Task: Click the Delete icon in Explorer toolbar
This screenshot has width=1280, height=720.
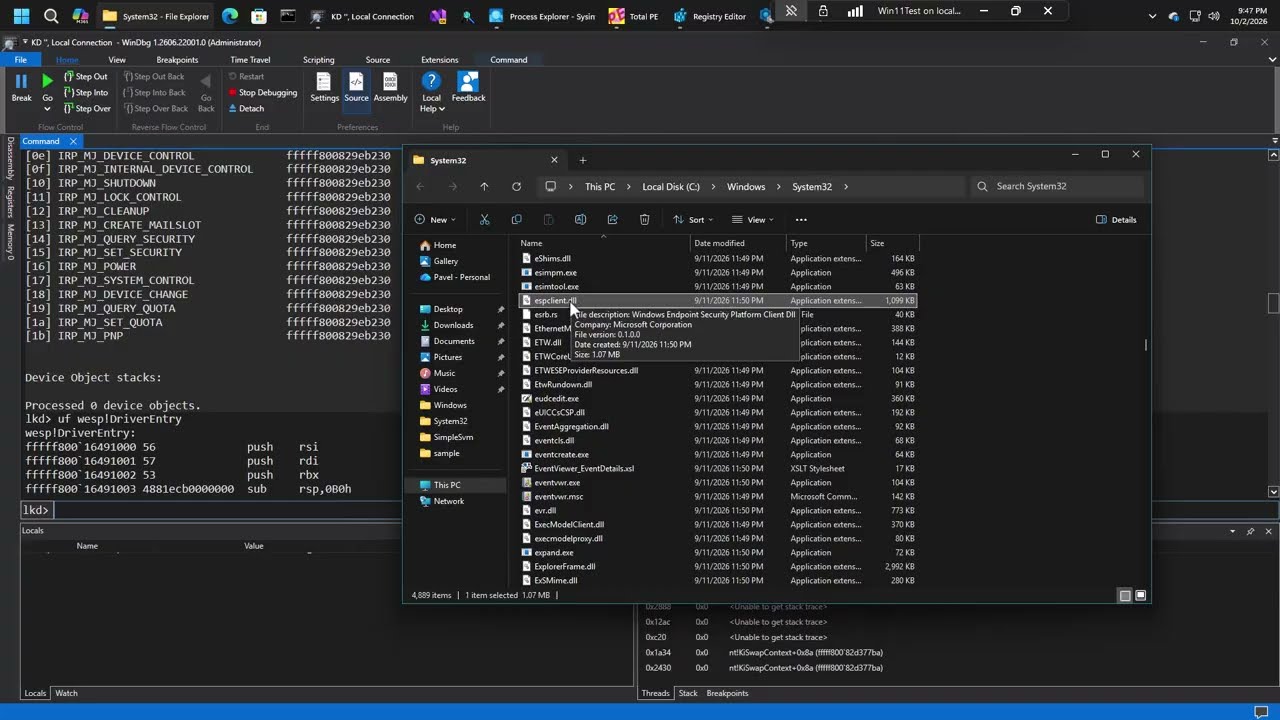Action: [644, 220]
